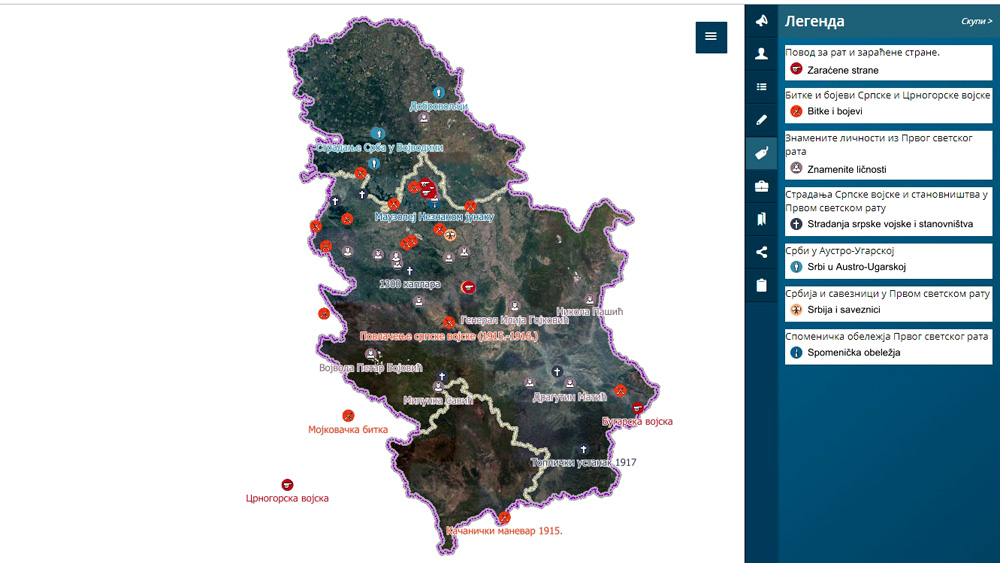The height and width of the screenshot is (563, 1000).
Task: Select the legend tag sidebar tab
Action: 761,153
